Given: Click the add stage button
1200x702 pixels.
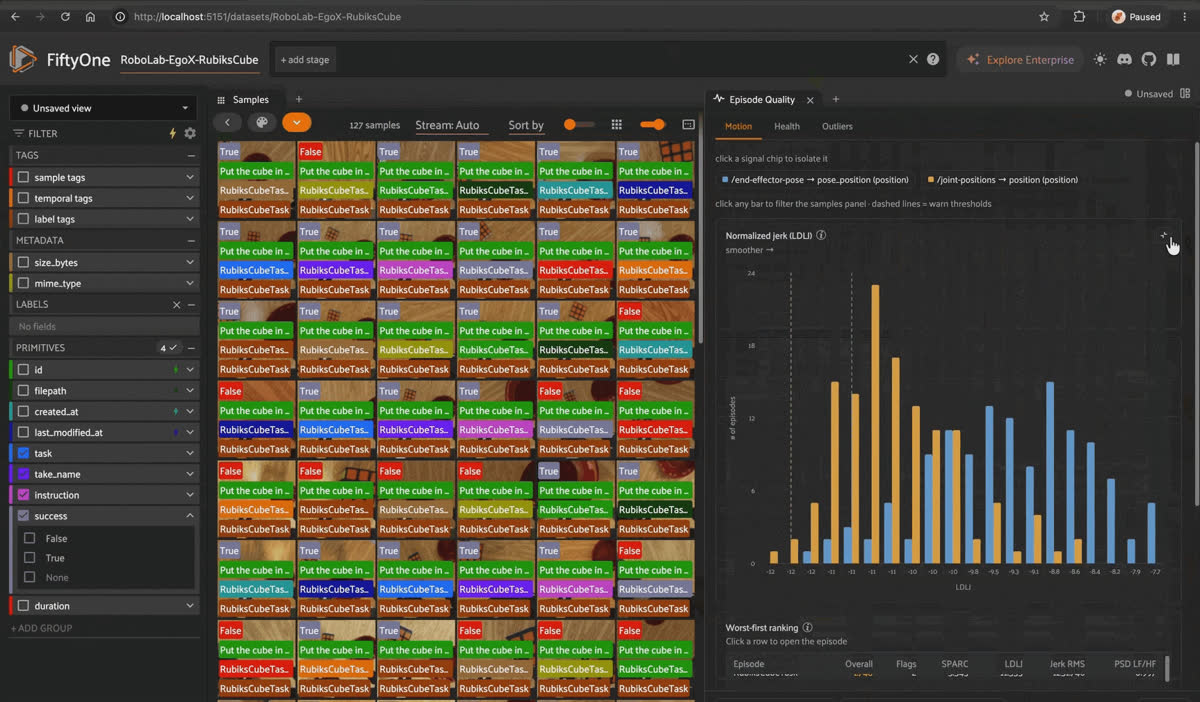Looking at the screenshot, I should click(x=305, y=59).
